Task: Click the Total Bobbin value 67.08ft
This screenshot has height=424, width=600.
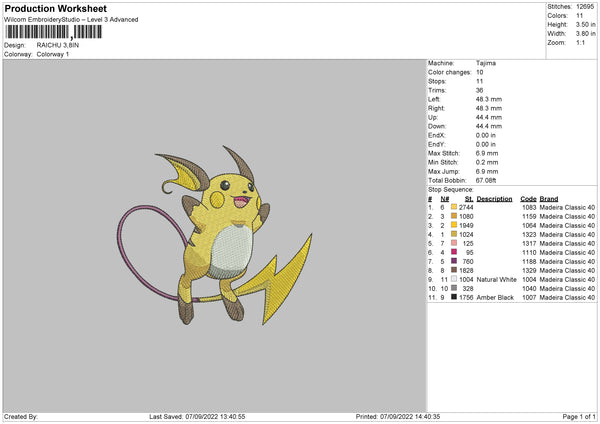Action: 486,180
